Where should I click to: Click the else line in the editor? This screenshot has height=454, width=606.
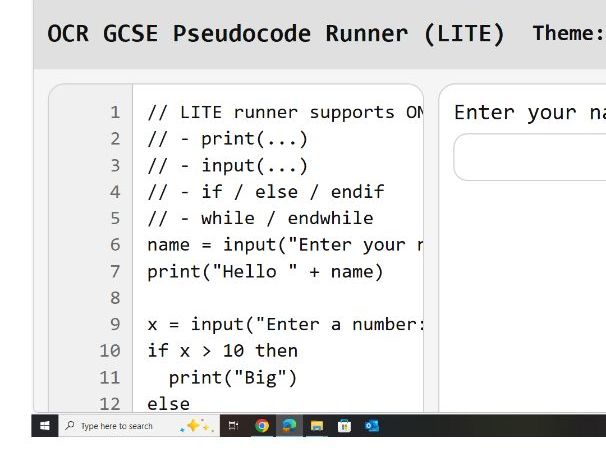pyautogui.click(x=169, y=404)
